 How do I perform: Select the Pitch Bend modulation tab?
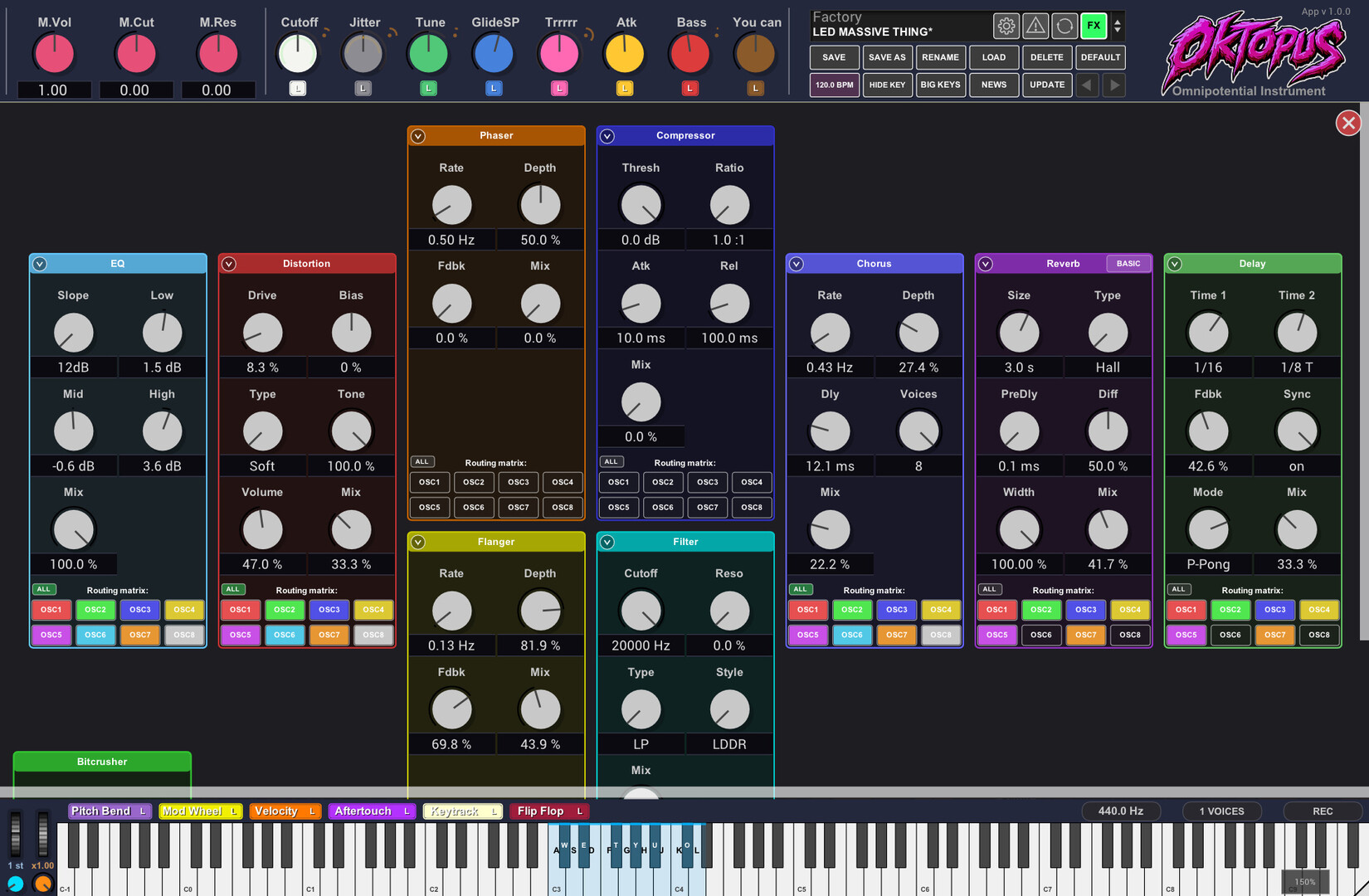coord(110,811)
